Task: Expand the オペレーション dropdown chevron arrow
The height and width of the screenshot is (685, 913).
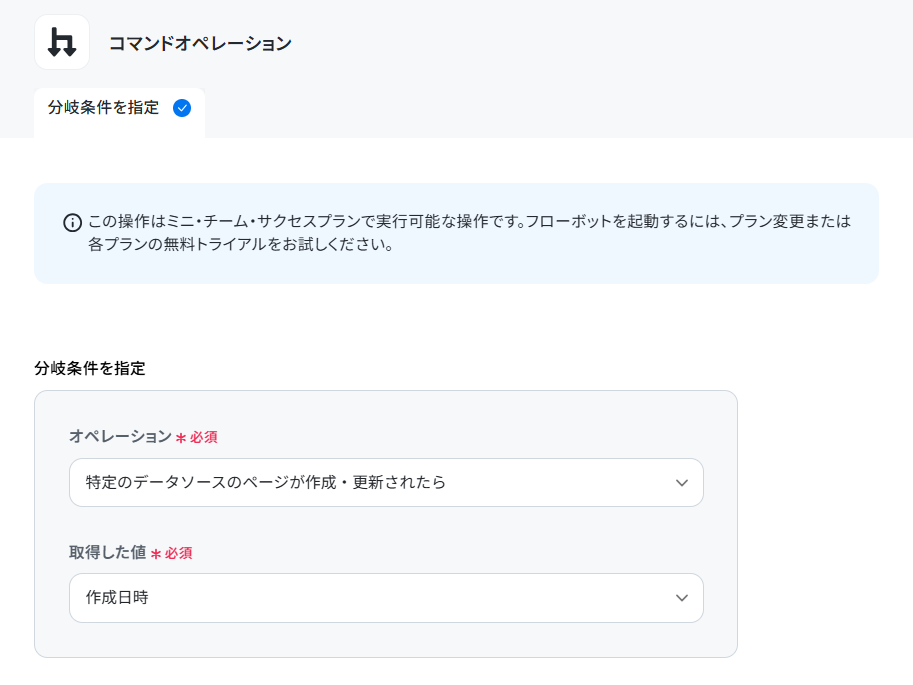Action: (x=682, y=483)
